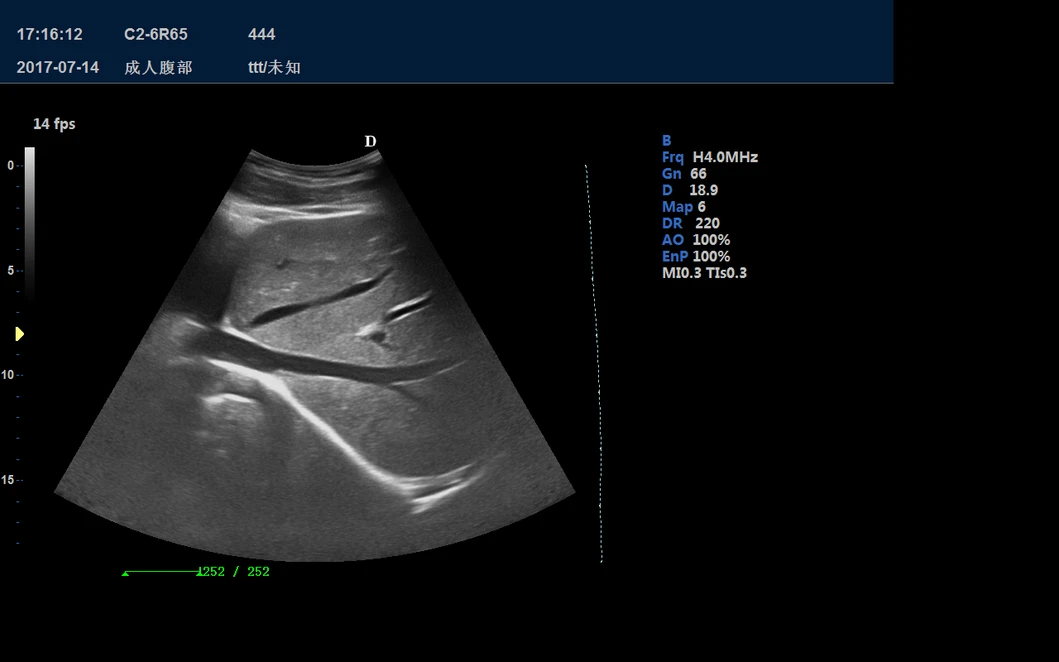This screenshot has height=662, width=1059.
Task: Click the 14 fps frame rate indicator
Action: pyautogui.click(x=55, y=123)
